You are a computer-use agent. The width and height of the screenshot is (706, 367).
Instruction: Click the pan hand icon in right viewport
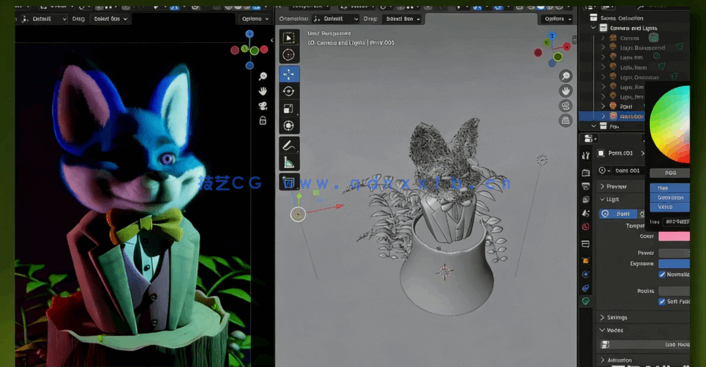[566, 91]
